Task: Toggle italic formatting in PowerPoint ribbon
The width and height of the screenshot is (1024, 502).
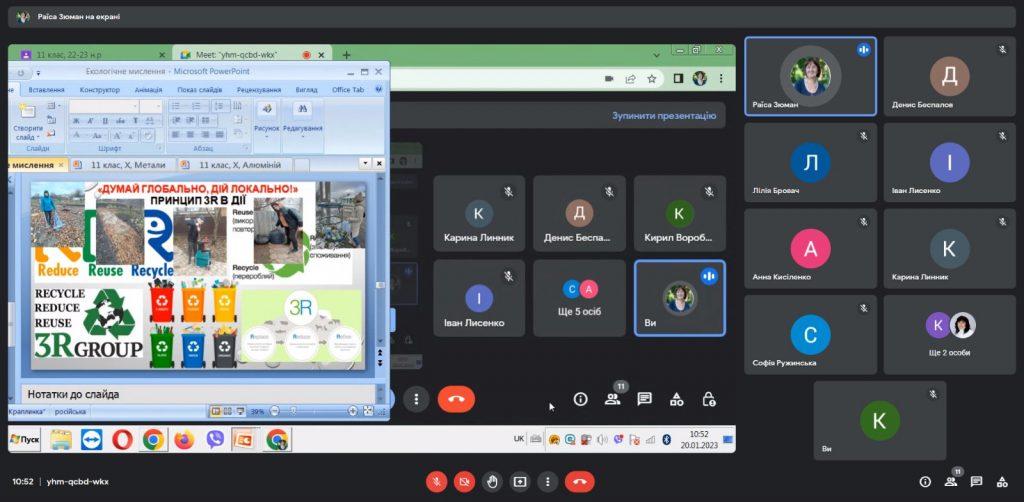Action: (x=91, y=121)
